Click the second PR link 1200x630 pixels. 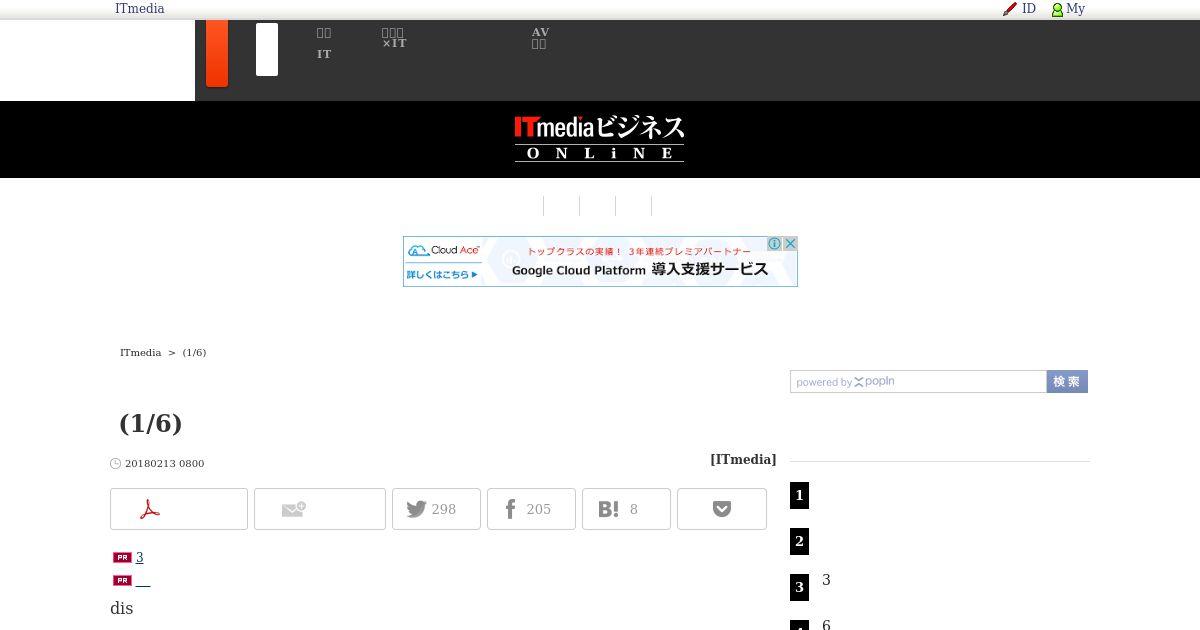coord(143,581)
